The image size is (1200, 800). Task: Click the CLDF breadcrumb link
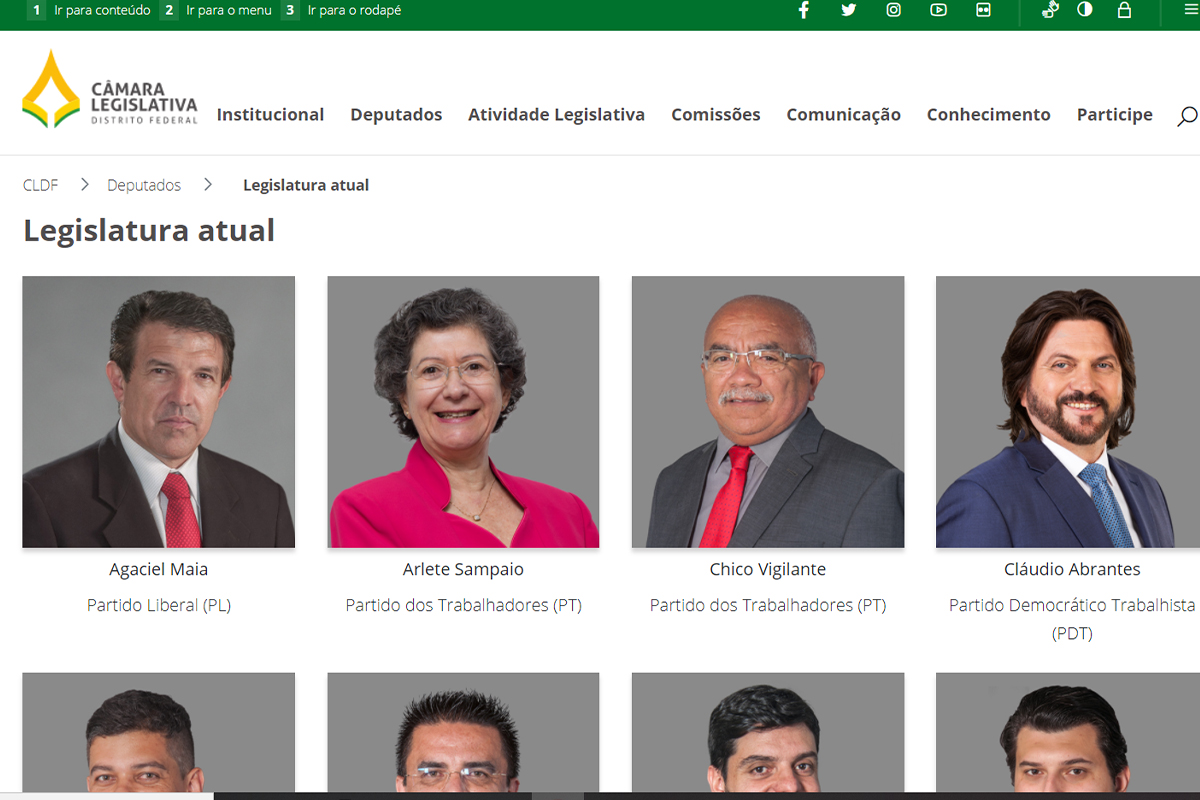tap(41, 185)
